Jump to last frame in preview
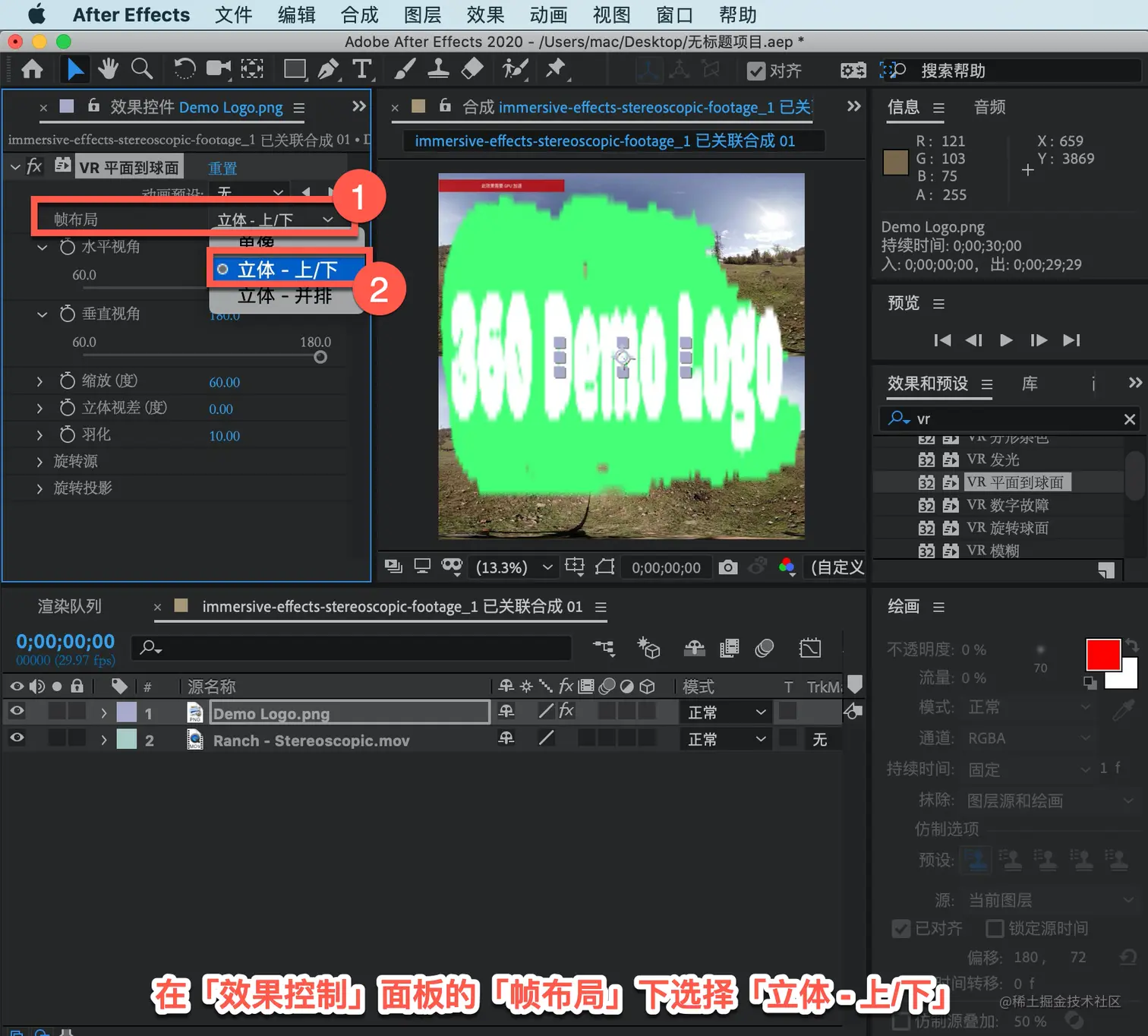 click(1071, 340)
